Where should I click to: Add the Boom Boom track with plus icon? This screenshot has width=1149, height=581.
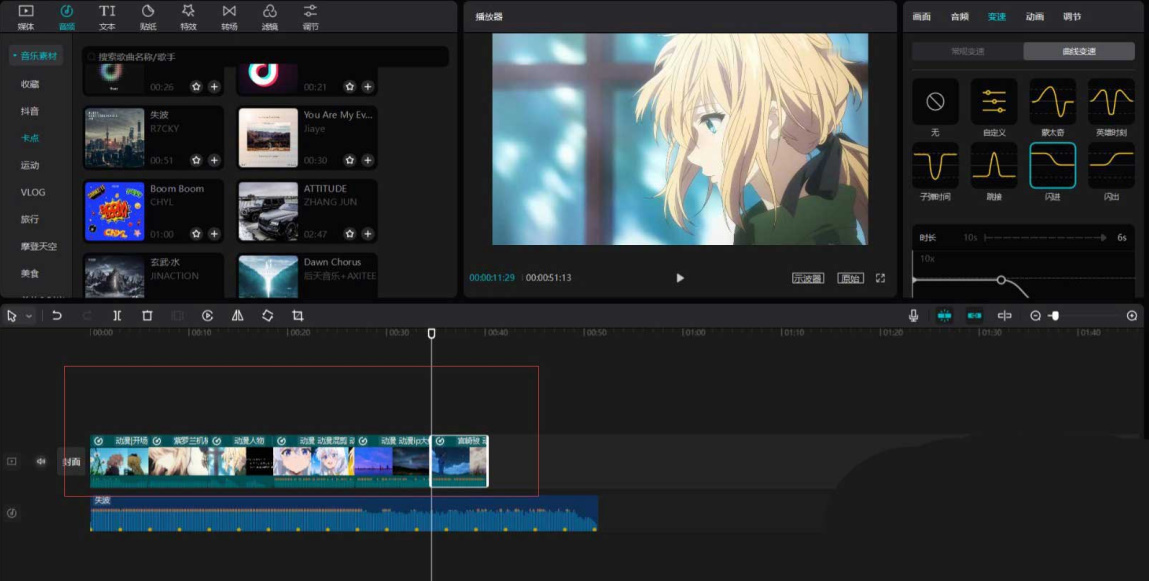(214, 234)
